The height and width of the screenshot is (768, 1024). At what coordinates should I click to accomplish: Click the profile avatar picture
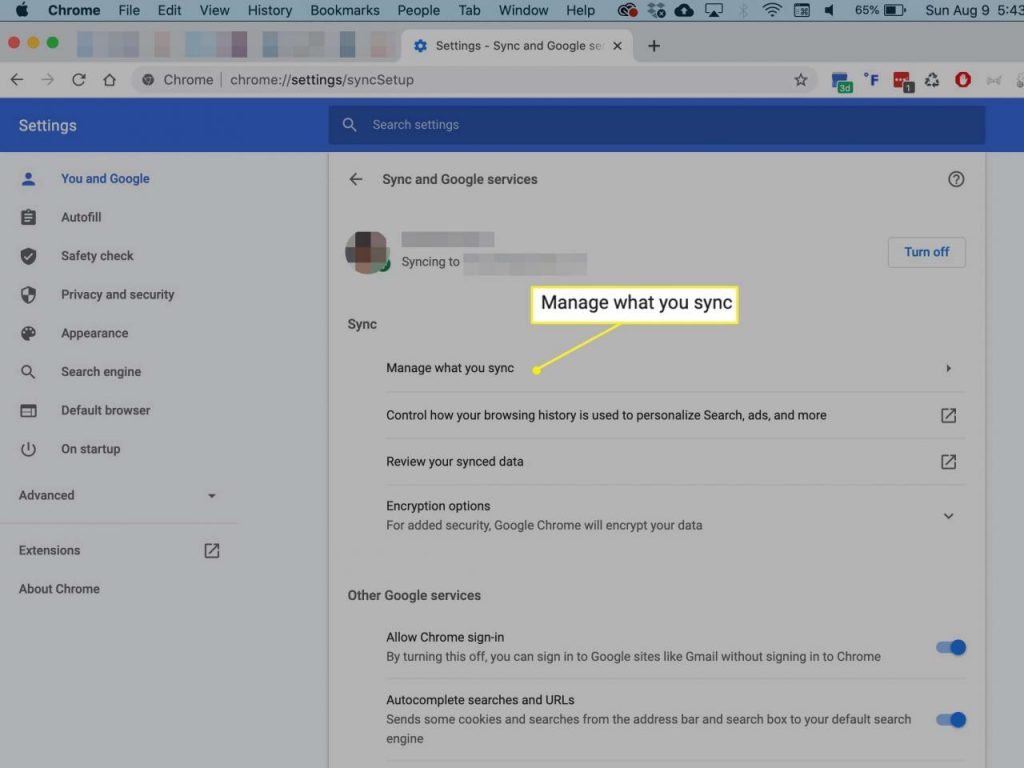[x=367, y=252]
